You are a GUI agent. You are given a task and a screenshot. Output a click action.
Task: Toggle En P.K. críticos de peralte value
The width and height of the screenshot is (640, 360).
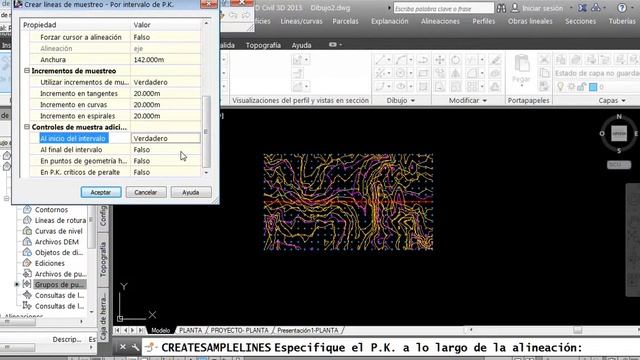click(166, 172)
